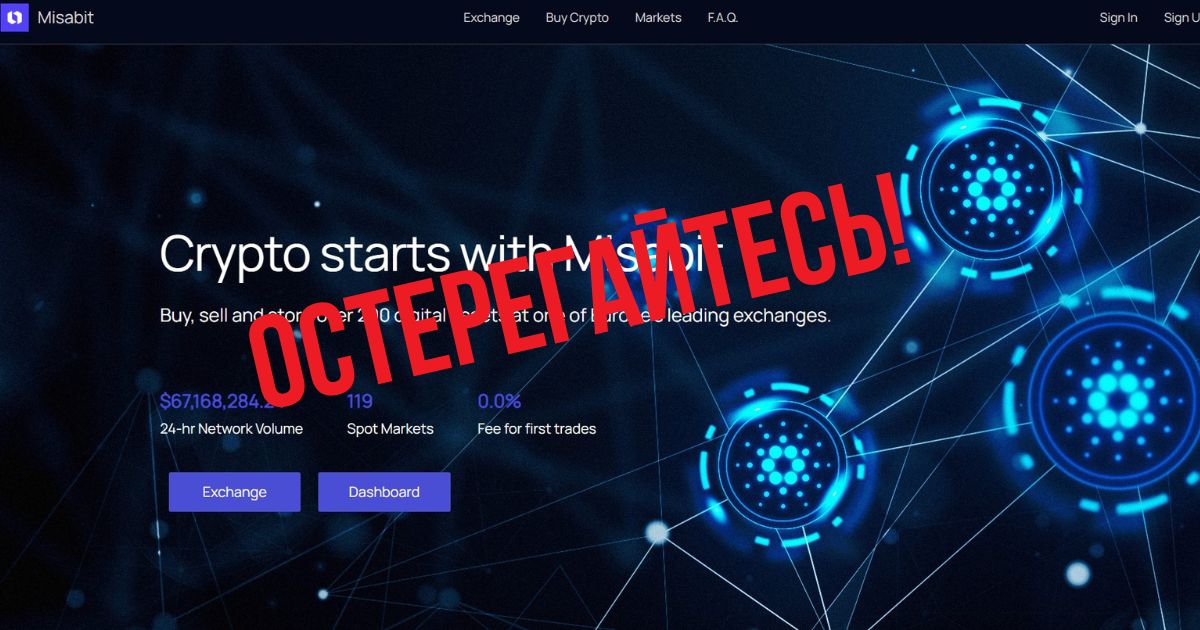Open the Dashboard button
The image size is (1200, 630).
(384, 492)
